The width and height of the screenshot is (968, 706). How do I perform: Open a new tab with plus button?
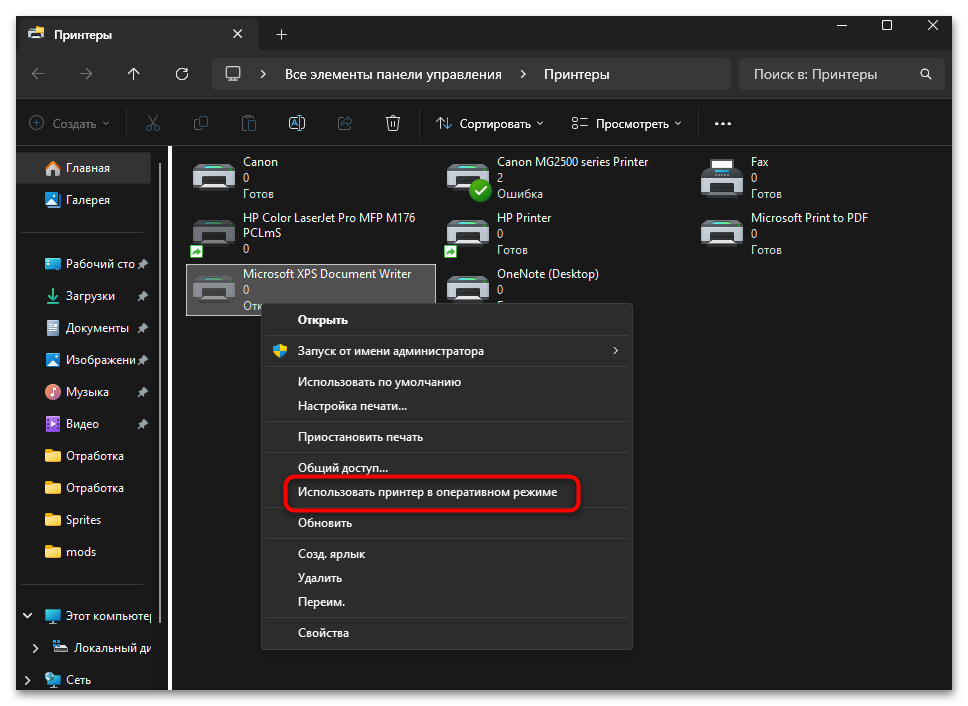click(x=282, y=35)
